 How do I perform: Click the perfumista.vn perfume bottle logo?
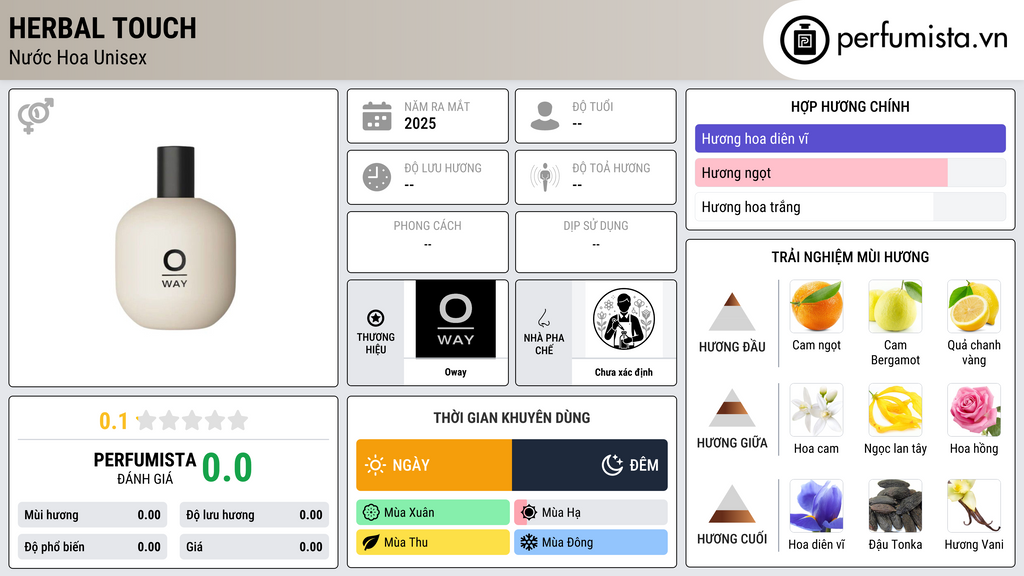click(x=804, y=40)
